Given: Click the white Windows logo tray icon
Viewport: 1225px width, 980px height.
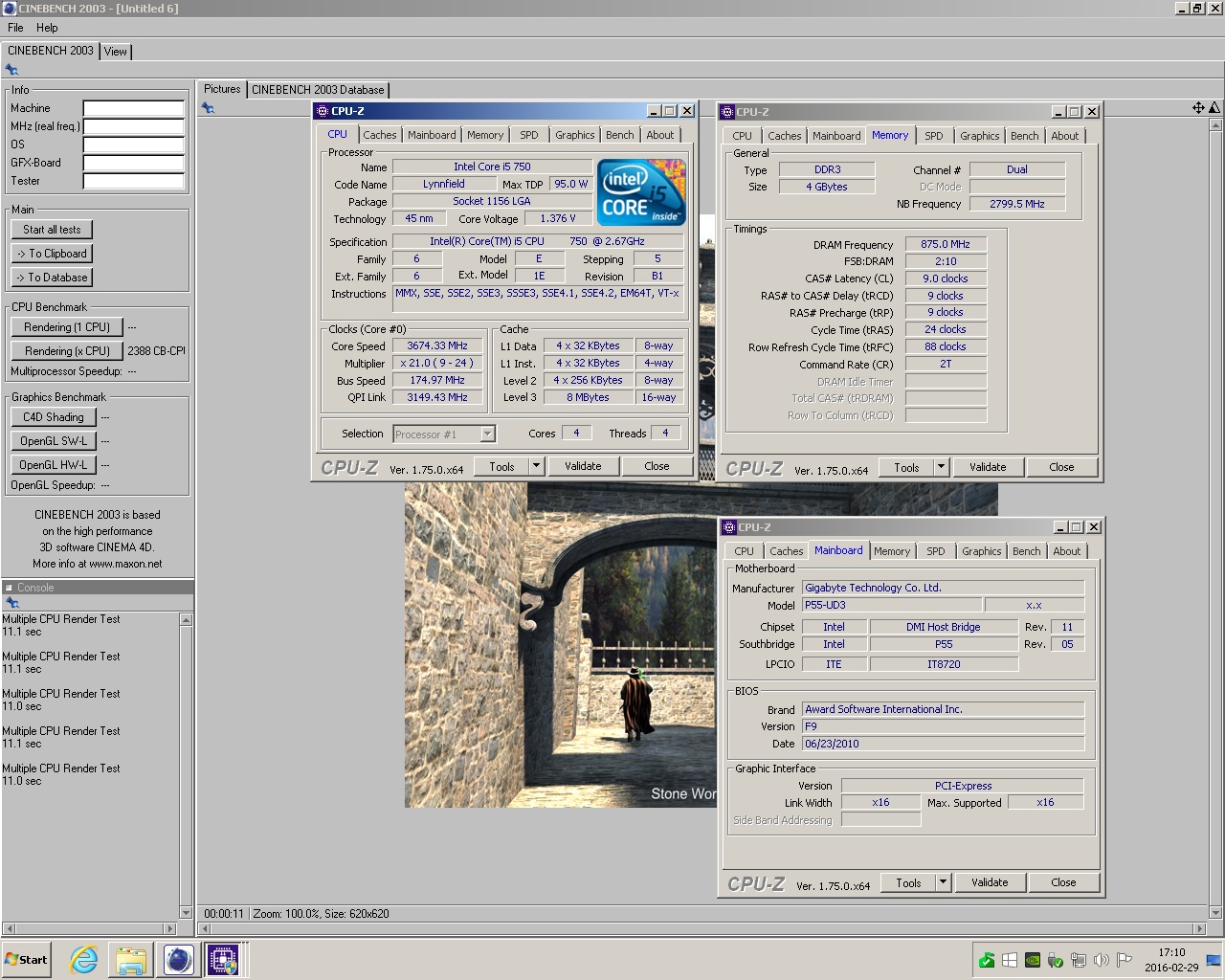Looking at the screenshot, I should pos(1010,960).
